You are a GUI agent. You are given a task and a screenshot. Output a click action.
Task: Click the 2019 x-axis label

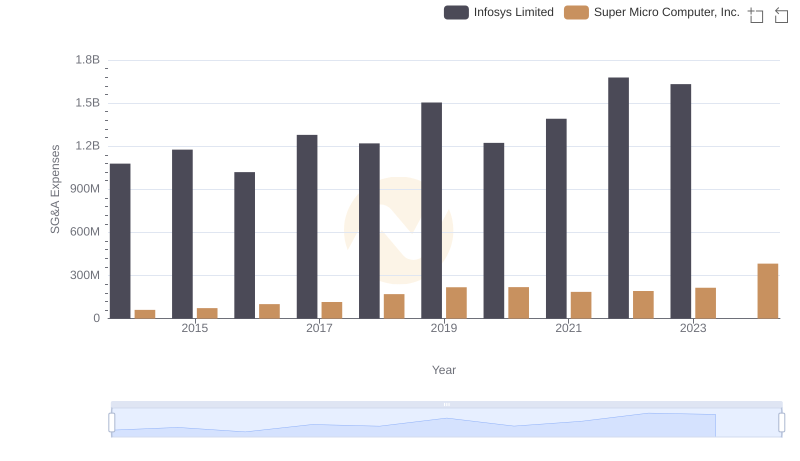tap(444, 328)
